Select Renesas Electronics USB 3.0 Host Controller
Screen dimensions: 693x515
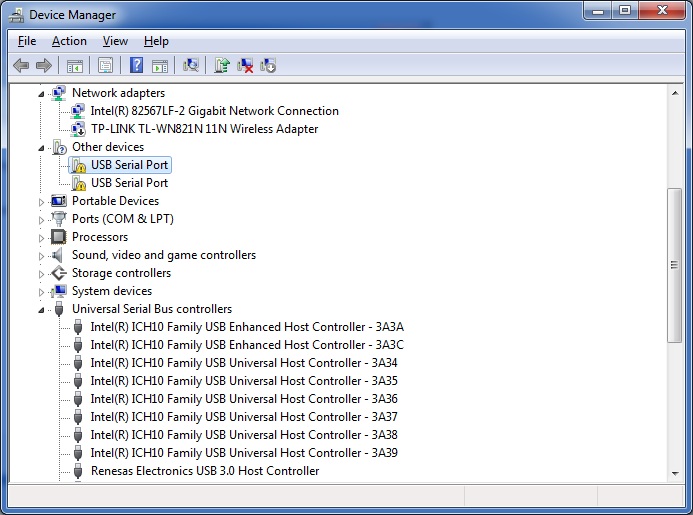click(205, 471)
